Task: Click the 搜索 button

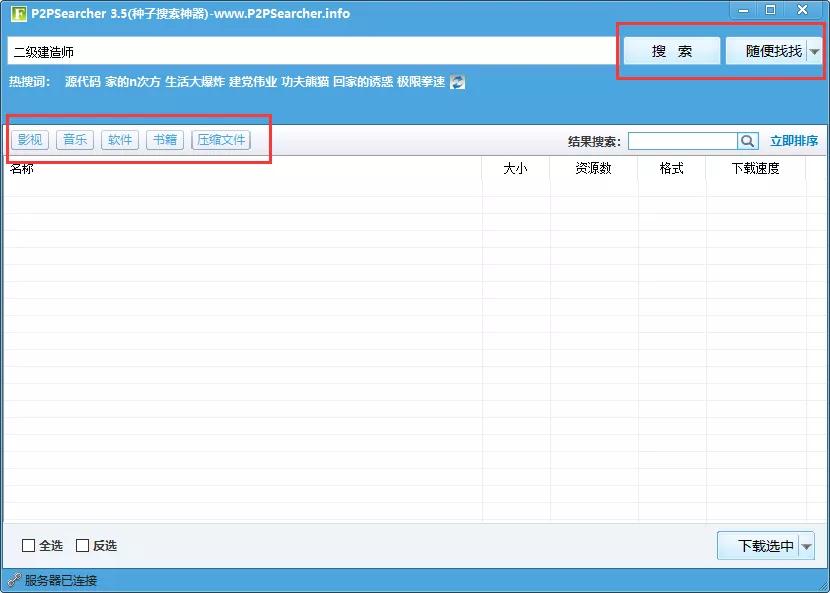Action: (672, 51)
